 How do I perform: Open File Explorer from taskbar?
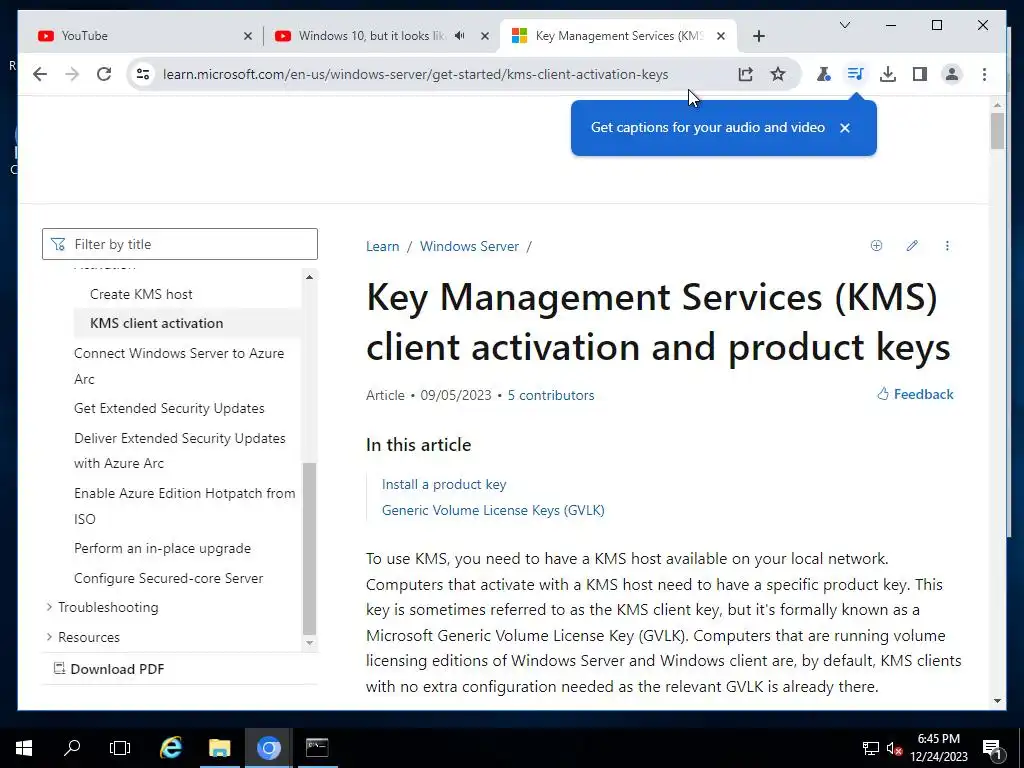coord(219,748)
